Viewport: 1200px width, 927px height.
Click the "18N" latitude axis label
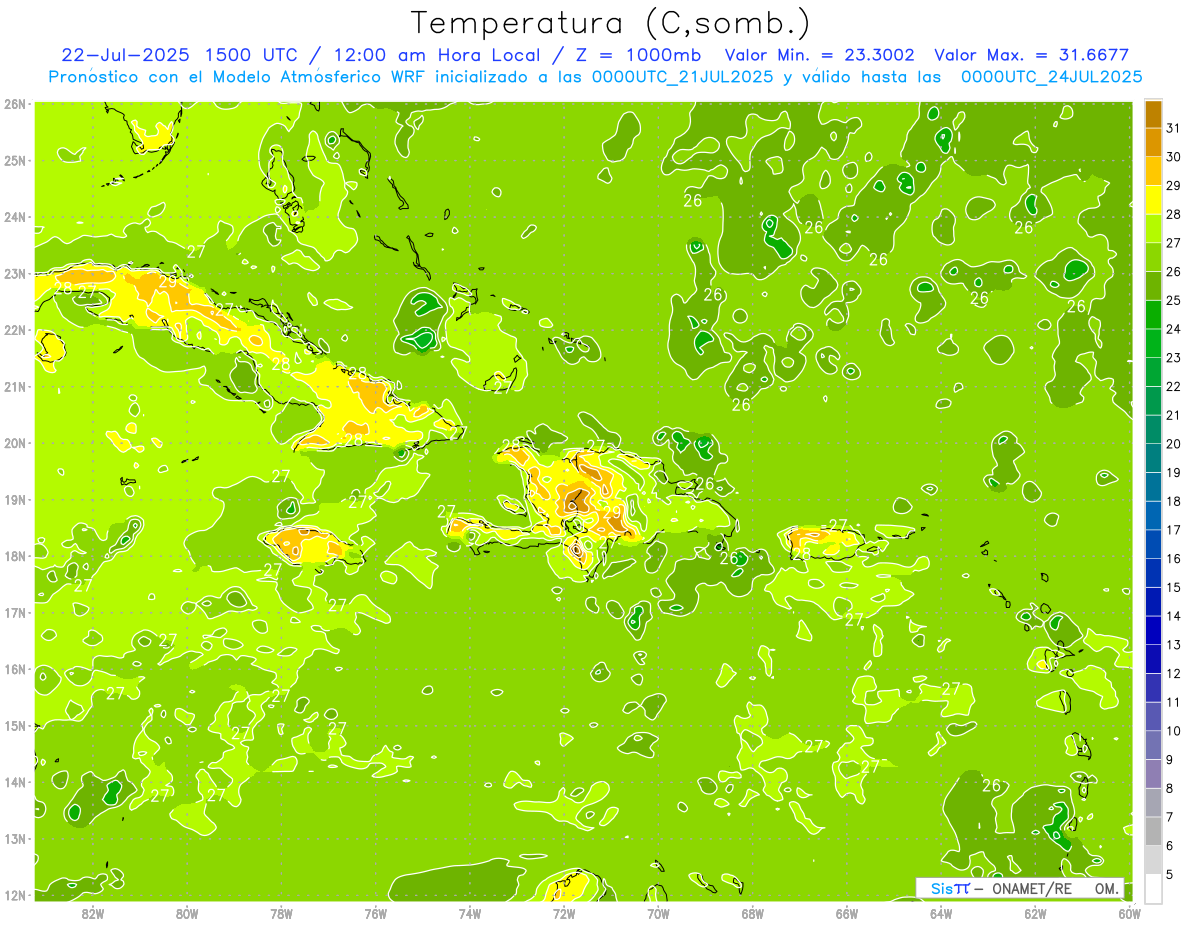coord(15,556)
